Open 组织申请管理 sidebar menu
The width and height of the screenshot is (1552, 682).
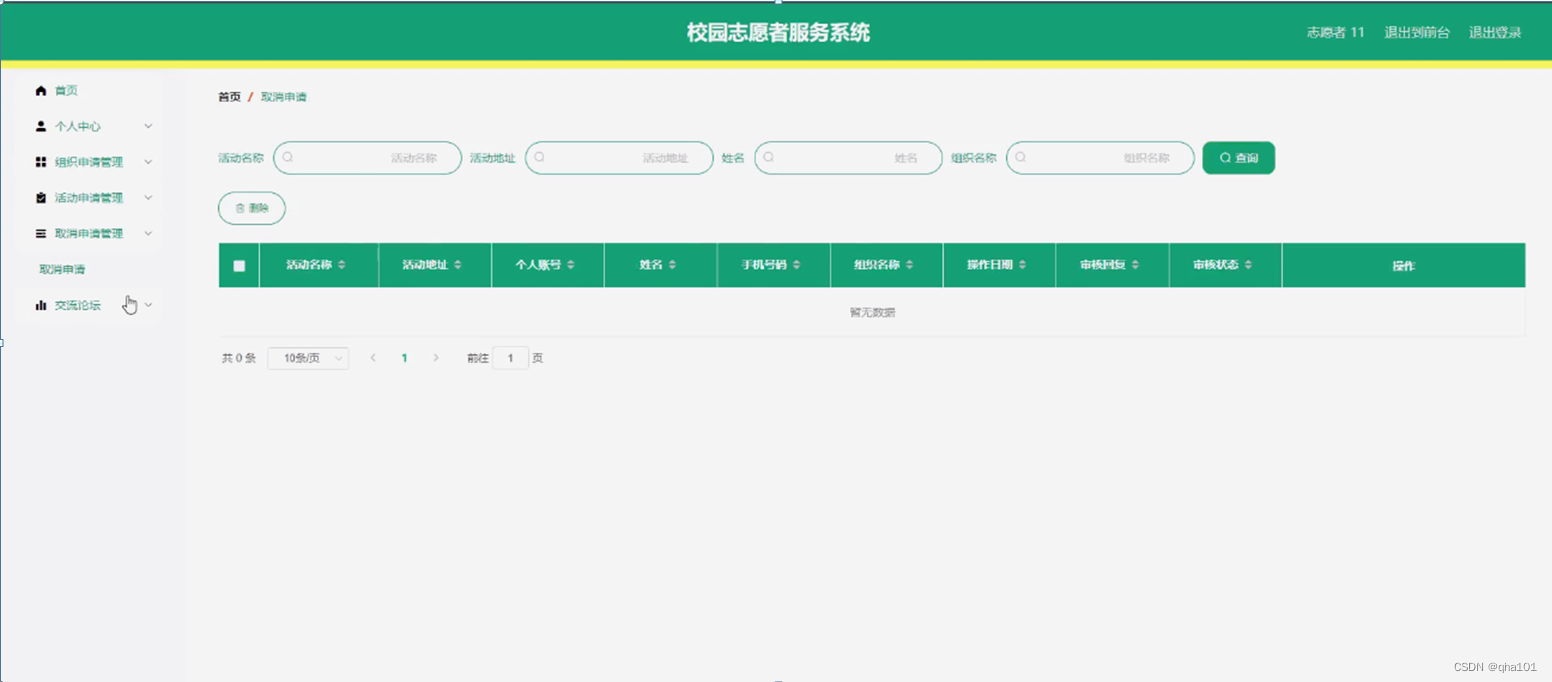coord(90,162)
